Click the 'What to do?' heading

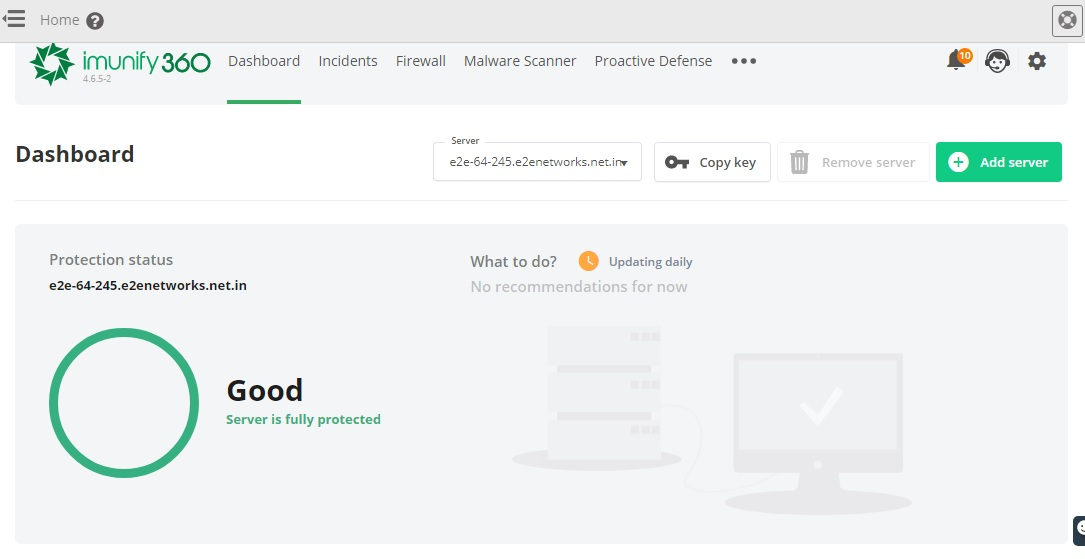click(x=513, y=262)
